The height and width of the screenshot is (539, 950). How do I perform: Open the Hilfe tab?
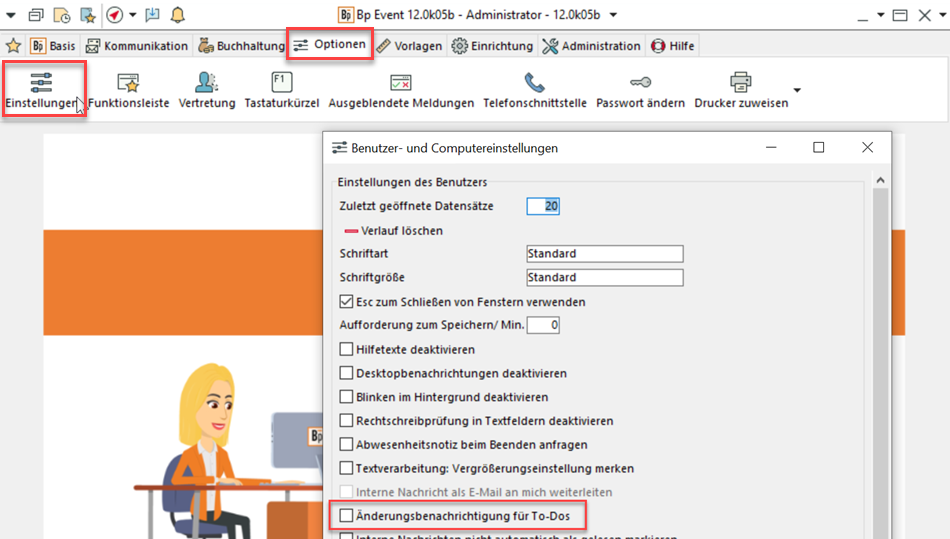click(672, 46)
